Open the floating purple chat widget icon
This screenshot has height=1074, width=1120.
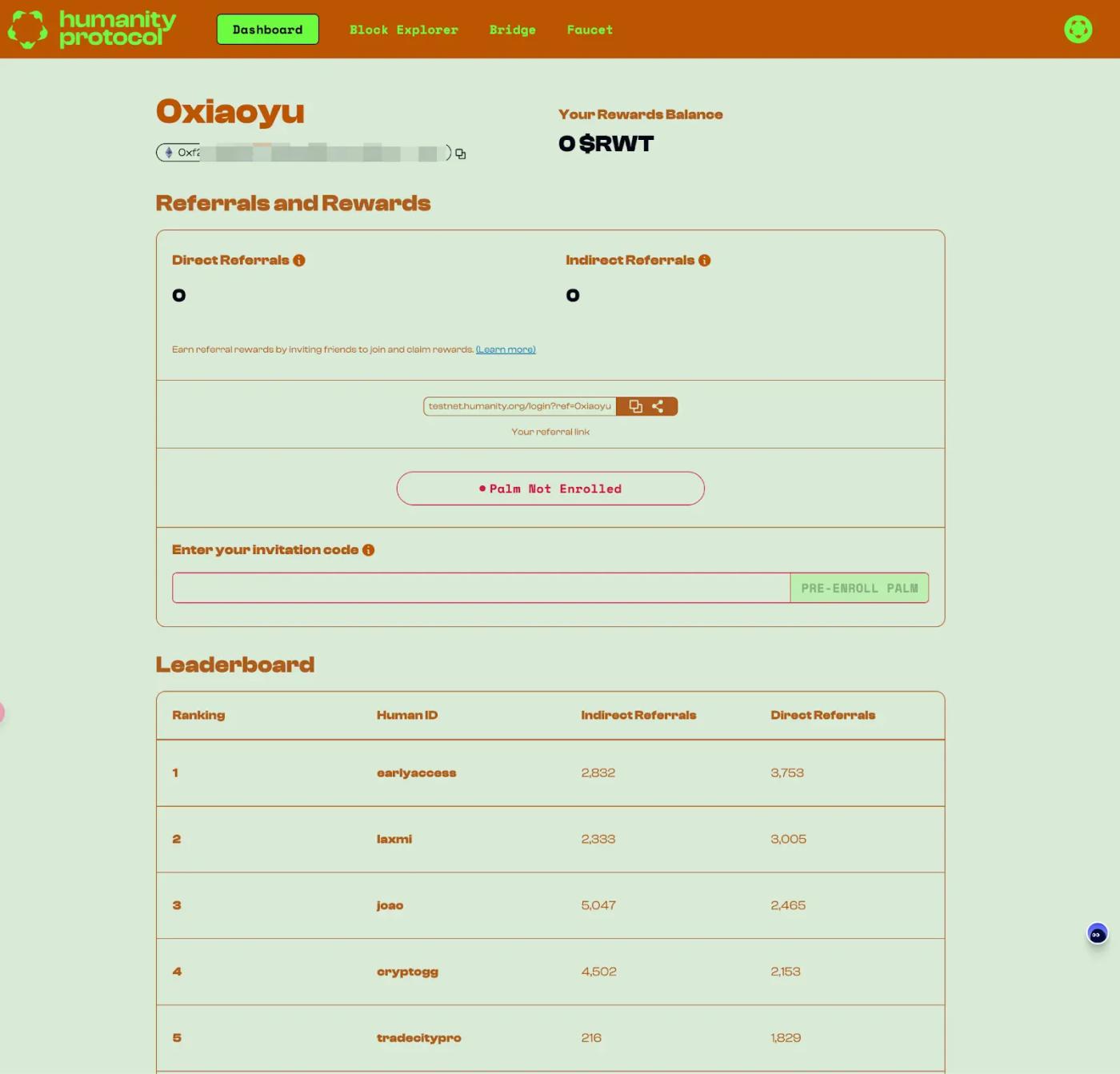pyautogui.click(x=1097, y=933)
